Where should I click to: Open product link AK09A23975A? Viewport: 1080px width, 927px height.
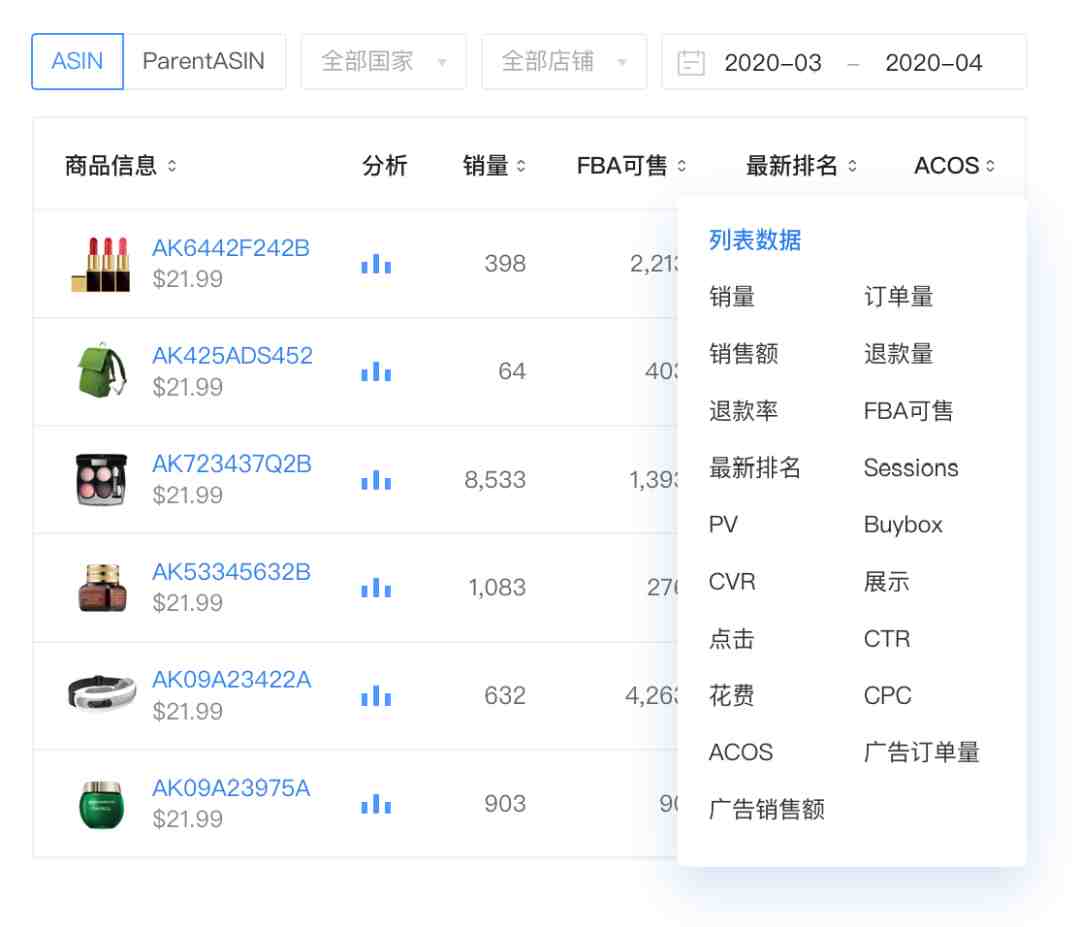(231, 788)
